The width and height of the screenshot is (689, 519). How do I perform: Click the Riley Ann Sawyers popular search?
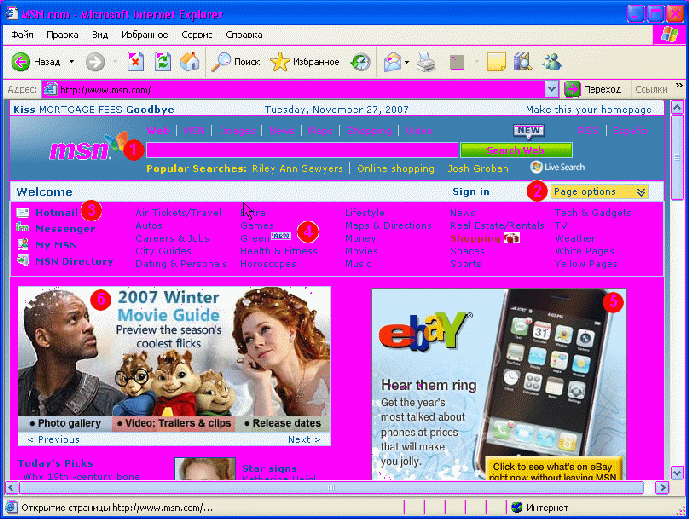(x=297, y=169)
